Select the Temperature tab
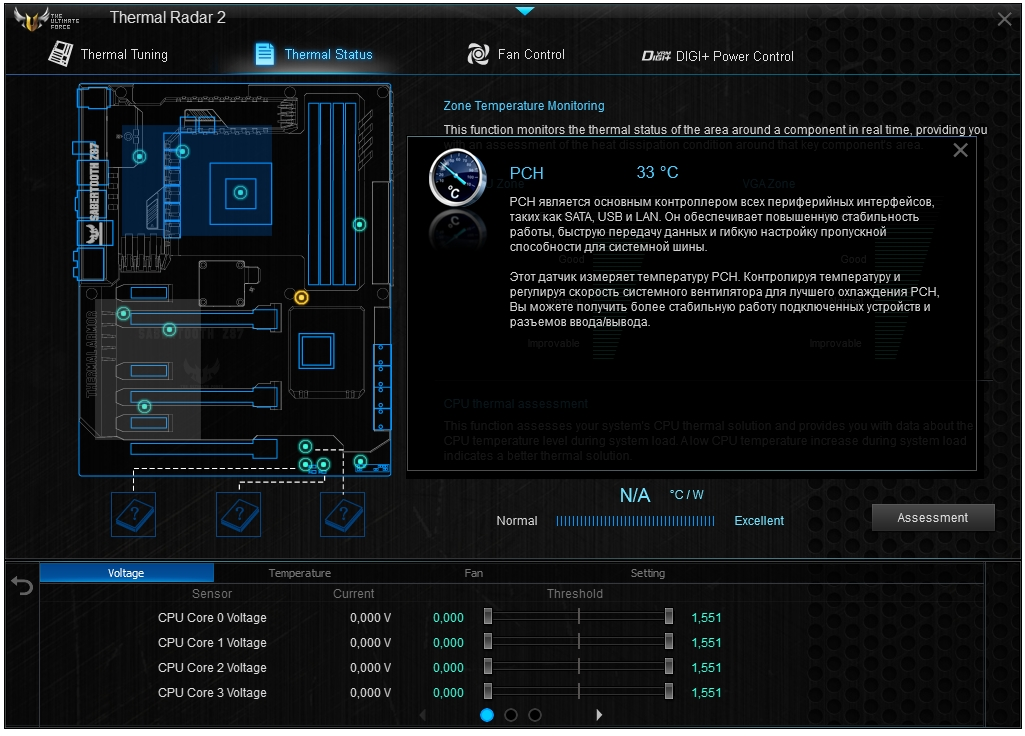This screenshot has height=736, width=1025. tap(299, 573)
